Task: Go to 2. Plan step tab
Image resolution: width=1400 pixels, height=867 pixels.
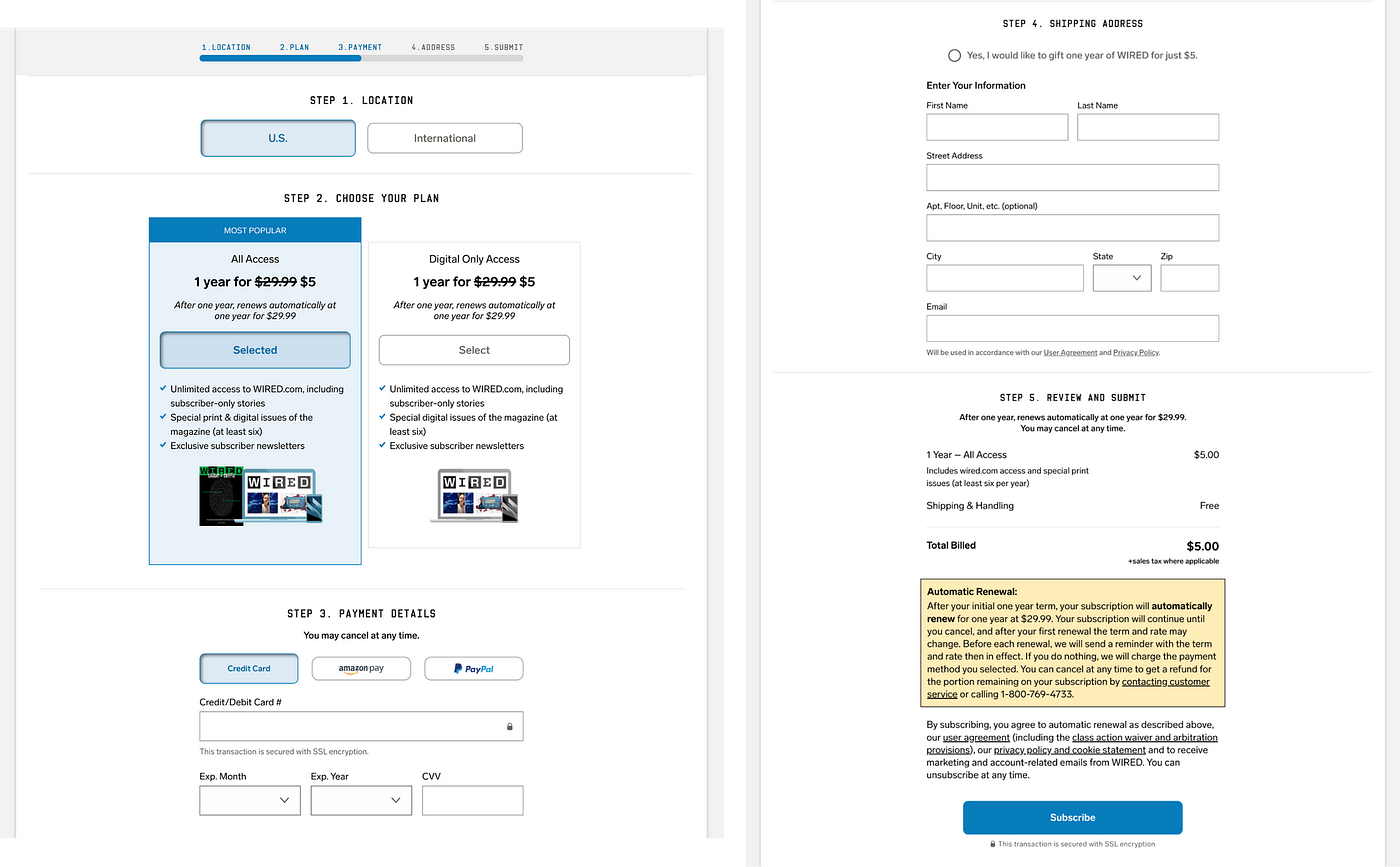Action: 294,47
